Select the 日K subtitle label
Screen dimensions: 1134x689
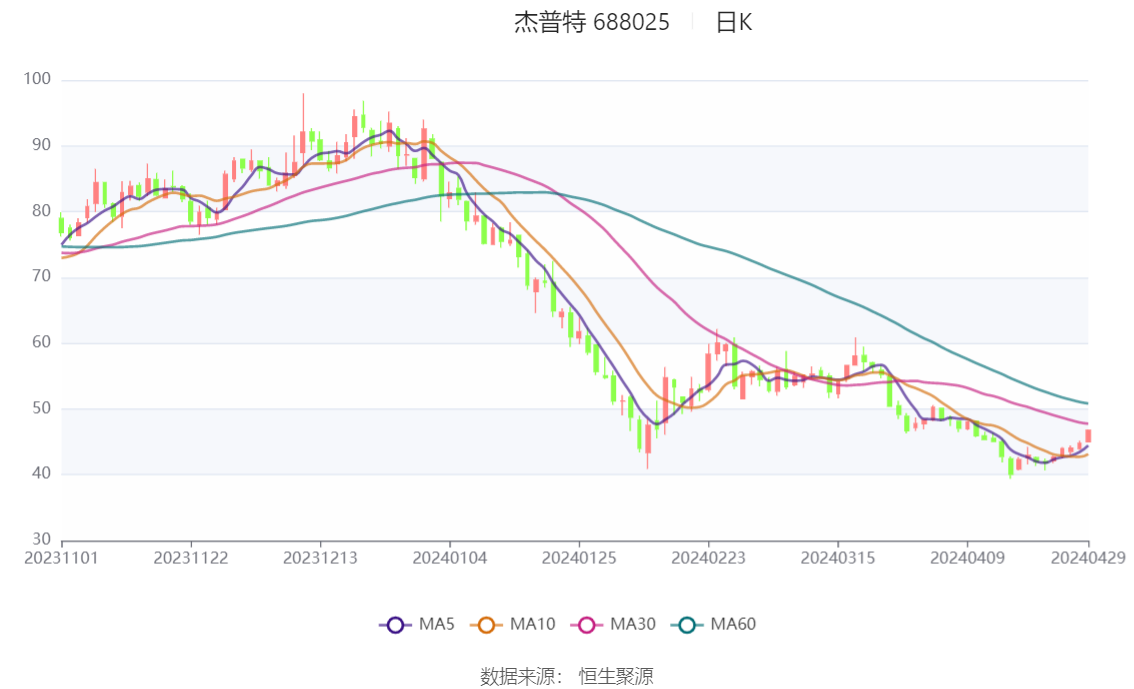pyautogui.click(x=734, y=22)
